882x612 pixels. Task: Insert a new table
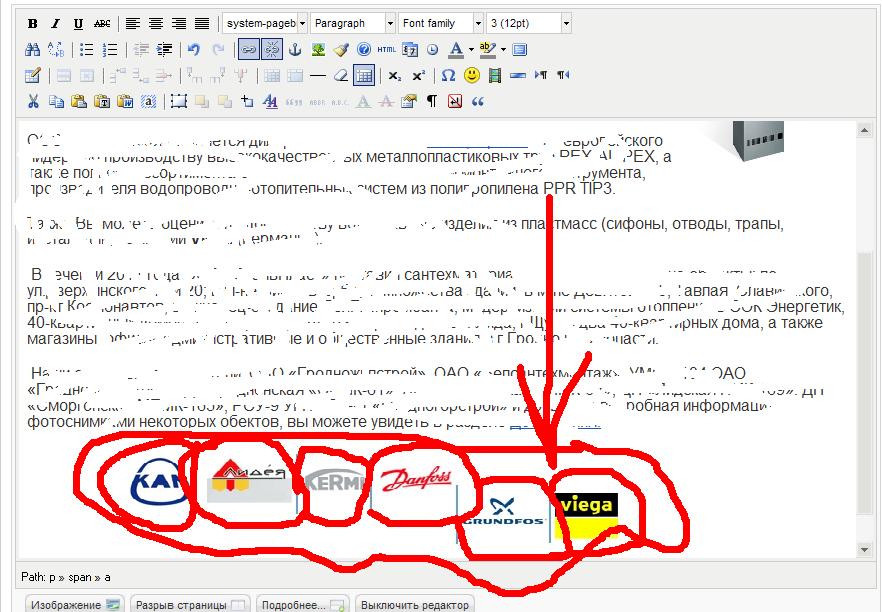(33, 75)
